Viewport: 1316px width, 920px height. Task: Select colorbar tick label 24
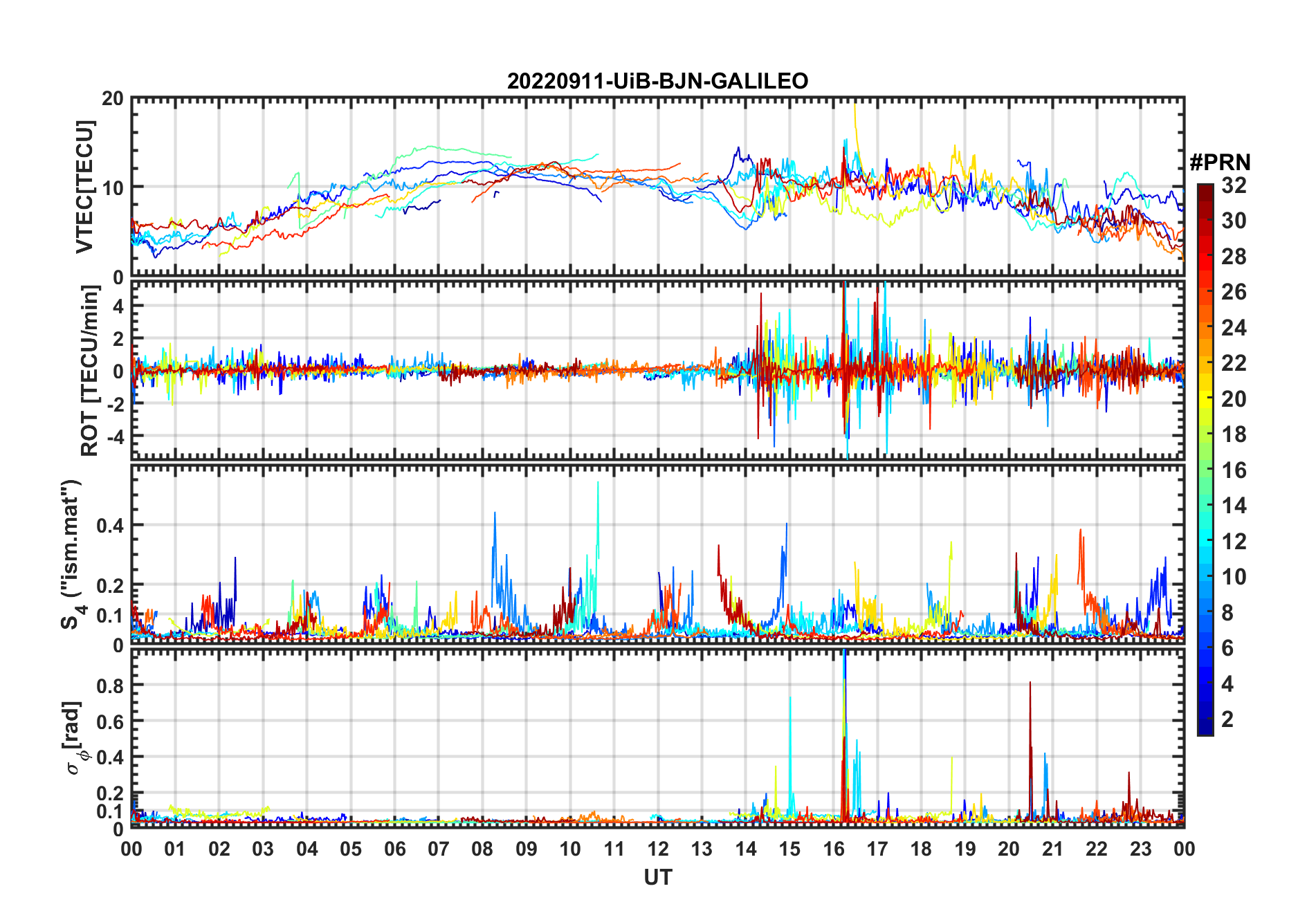point(1234,327)
